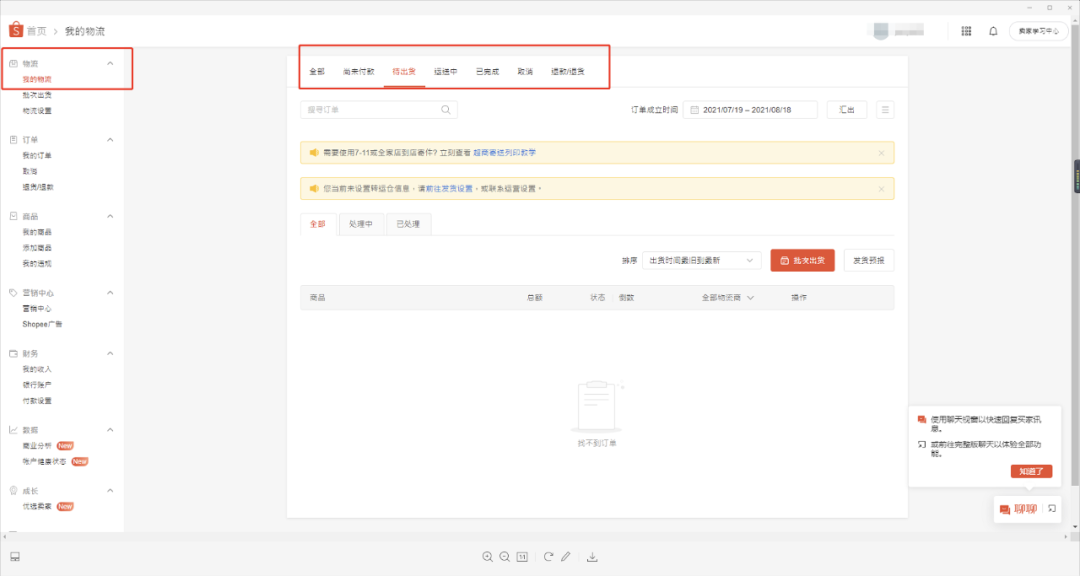Click the hamburger list icon beside 汇出

click(x=885, y=109)
